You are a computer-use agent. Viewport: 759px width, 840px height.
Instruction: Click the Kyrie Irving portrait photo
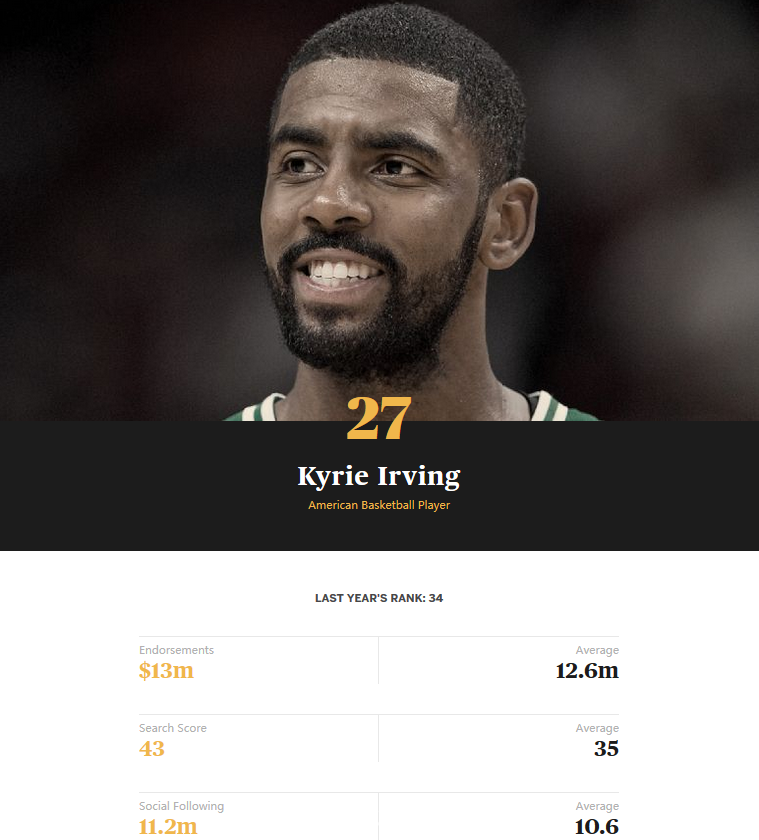coord(379,210)
